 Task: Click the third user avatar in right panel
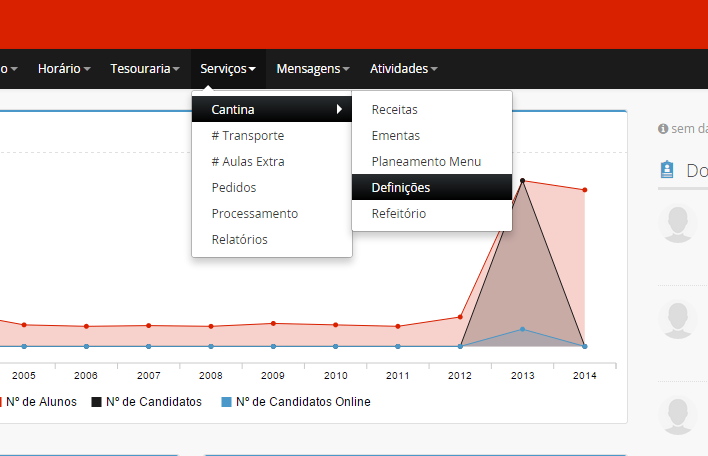pyautogui.click(x=679, y=414)
